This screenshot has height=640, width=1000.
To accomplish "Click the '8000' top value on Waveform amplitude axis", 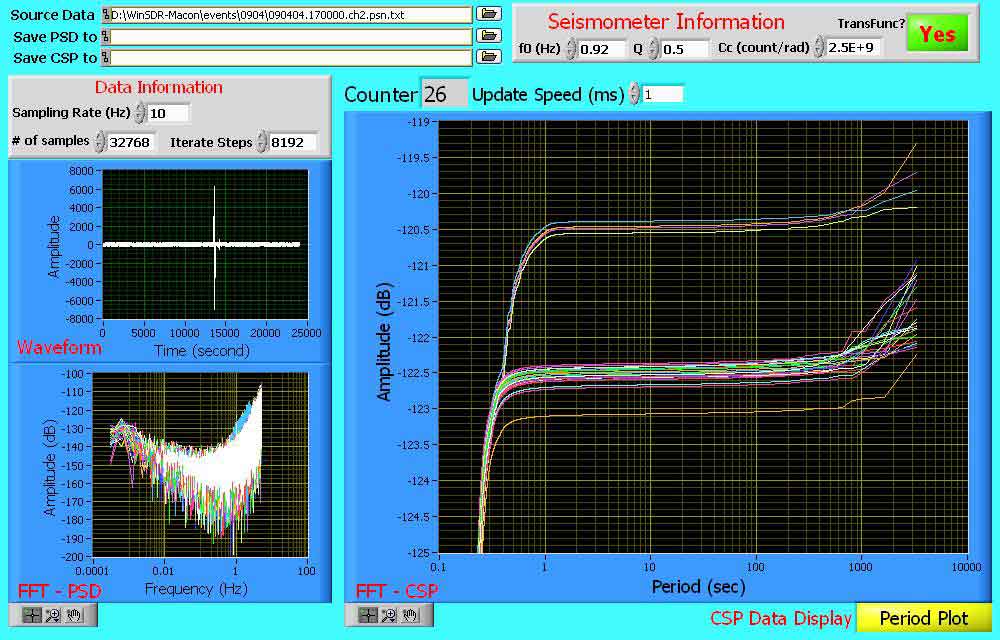I will [82, 171].
